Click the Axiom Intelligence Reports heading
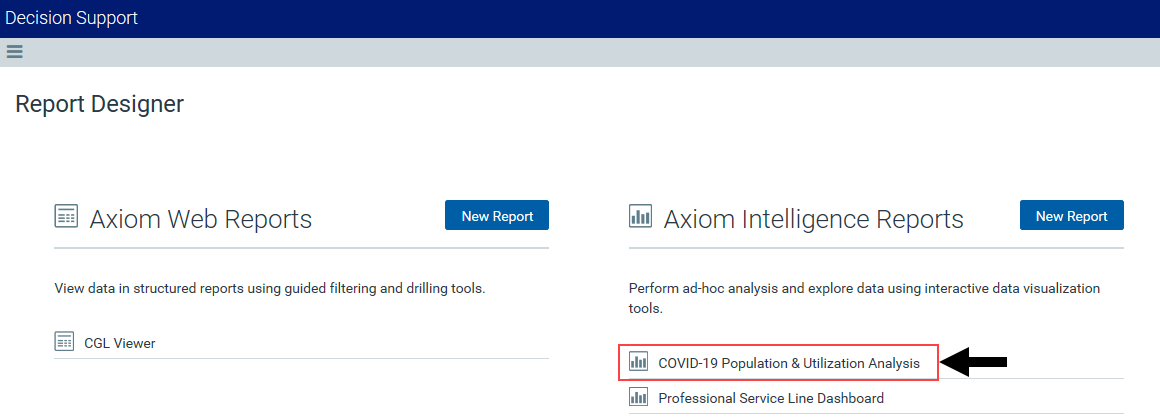 pyautogui.click(x=814, y=219)
